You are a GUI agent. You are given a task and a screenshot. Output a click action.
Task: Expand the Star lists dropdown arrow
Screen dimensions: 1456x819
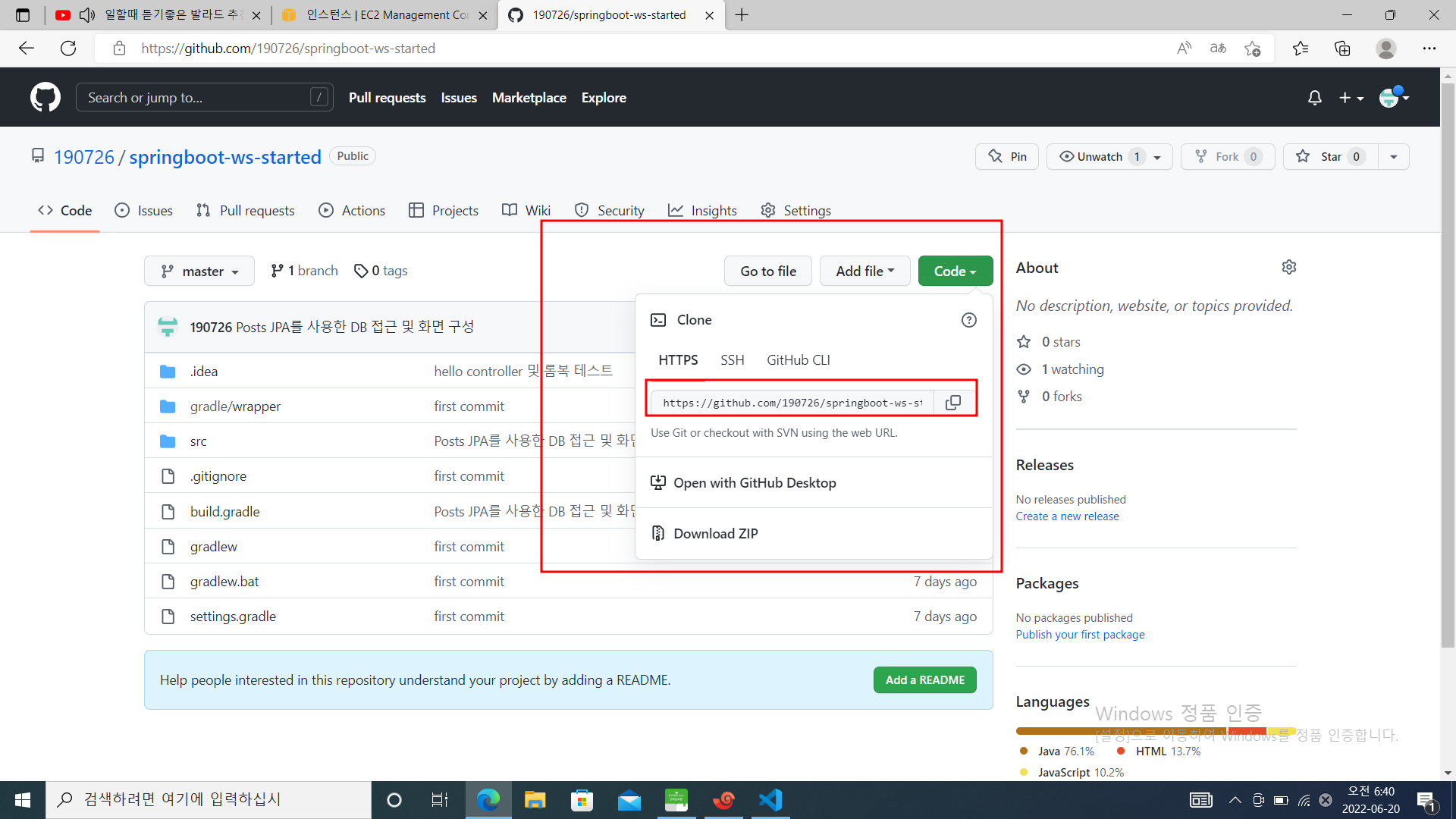click(x=1393, y=157)
